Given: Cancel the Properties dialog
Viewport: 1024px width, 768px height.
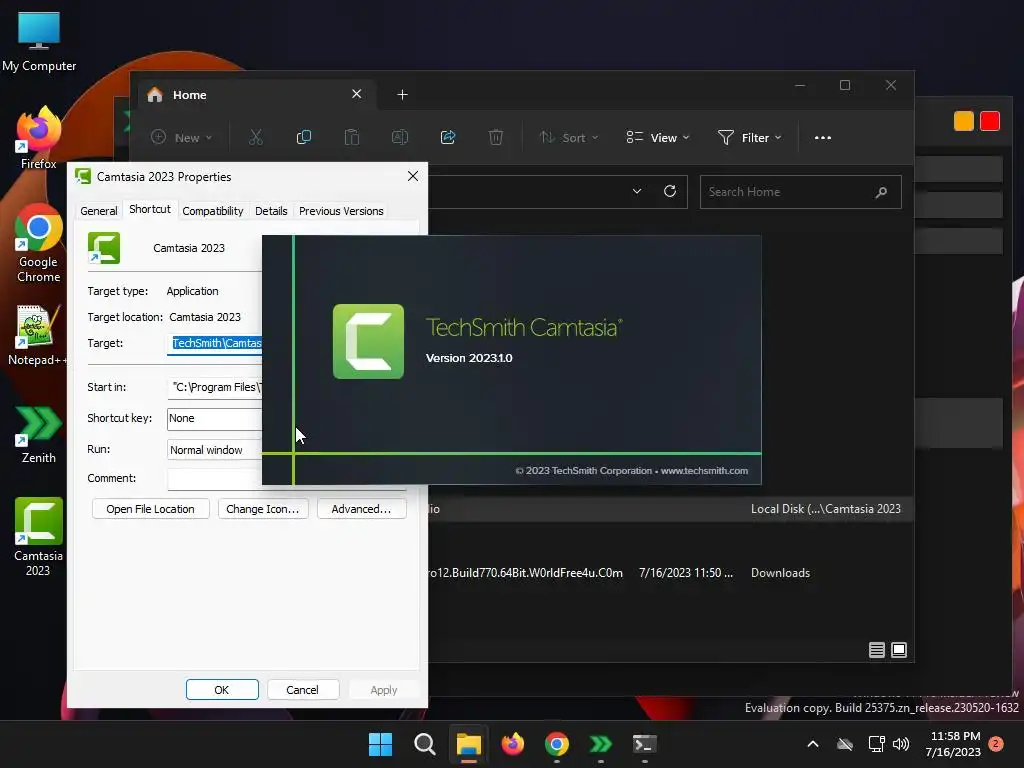Looking at the screenshot, I should [x=302, y=690].
